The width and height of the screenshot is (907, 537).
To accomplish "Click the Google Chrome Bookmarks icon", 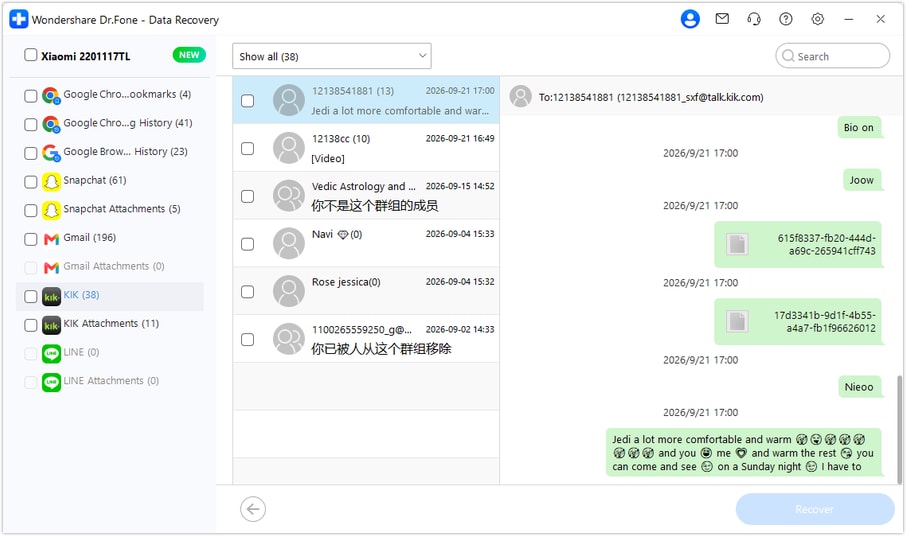I will pos(51,95).
